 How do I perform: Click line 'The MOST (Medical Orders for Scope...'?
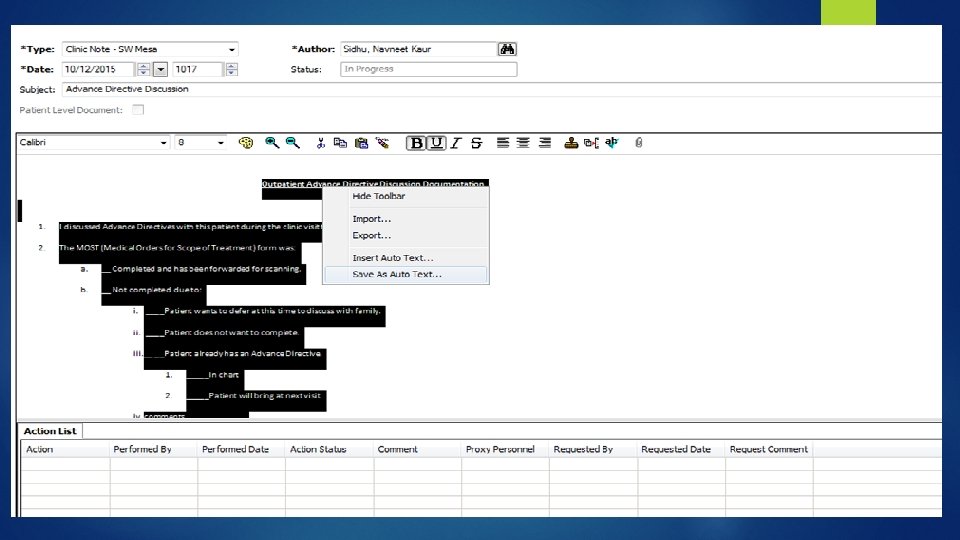point(177,248)
